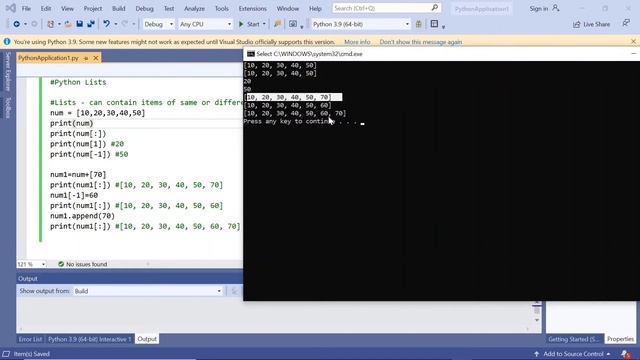Click Add to Source Control button
640x360 pixels.
pos(573,354)
